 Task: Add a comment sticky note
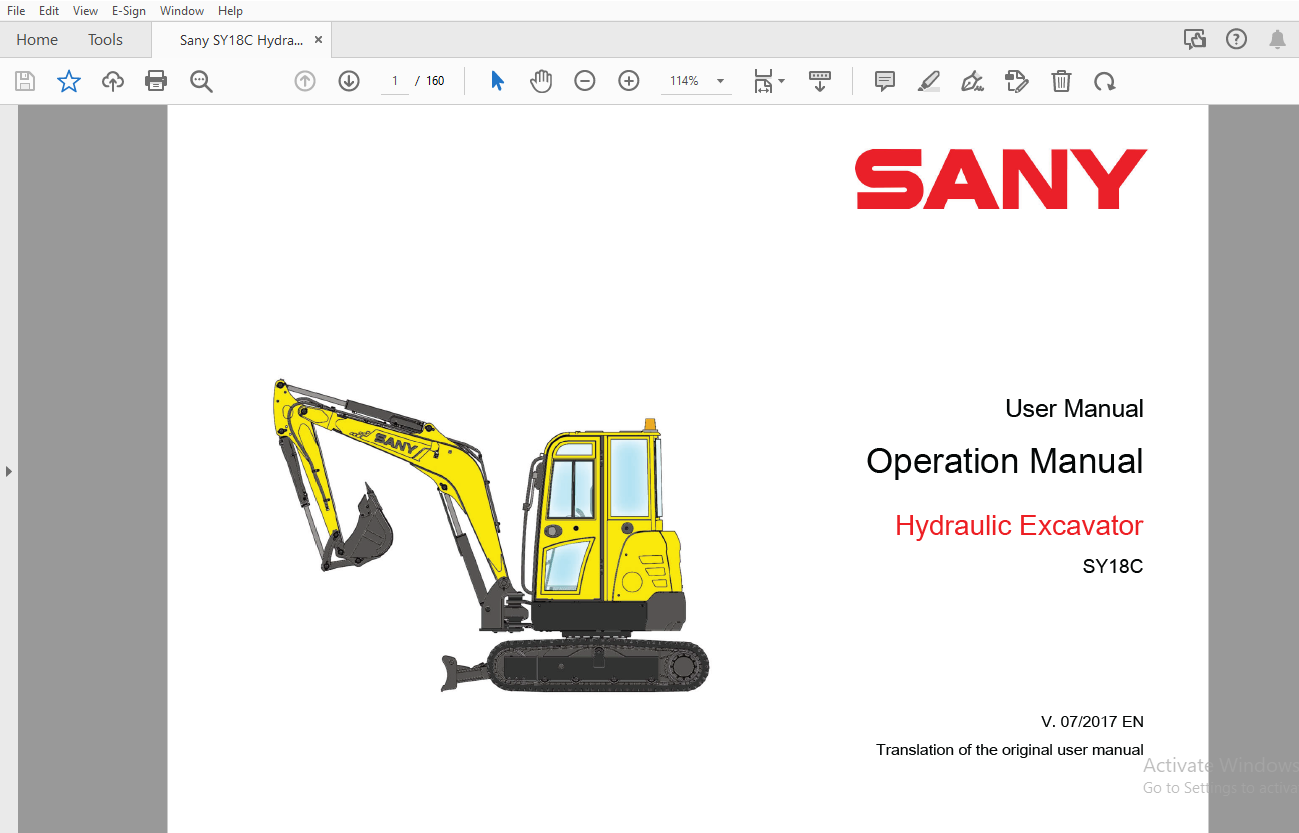885,81
